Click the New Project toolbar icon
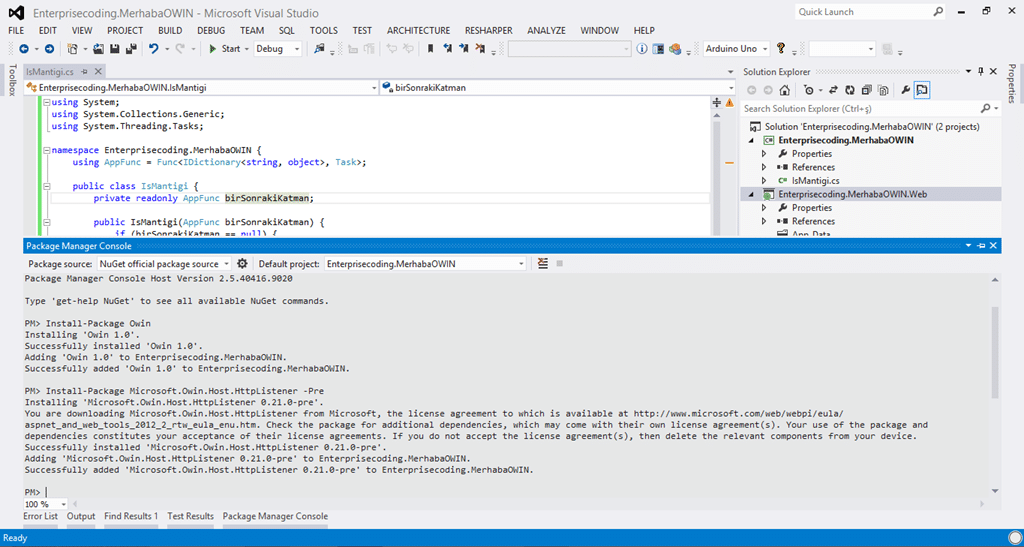Image resolution: width=1024 pixels, height=547 pixels. coord(72,49)
